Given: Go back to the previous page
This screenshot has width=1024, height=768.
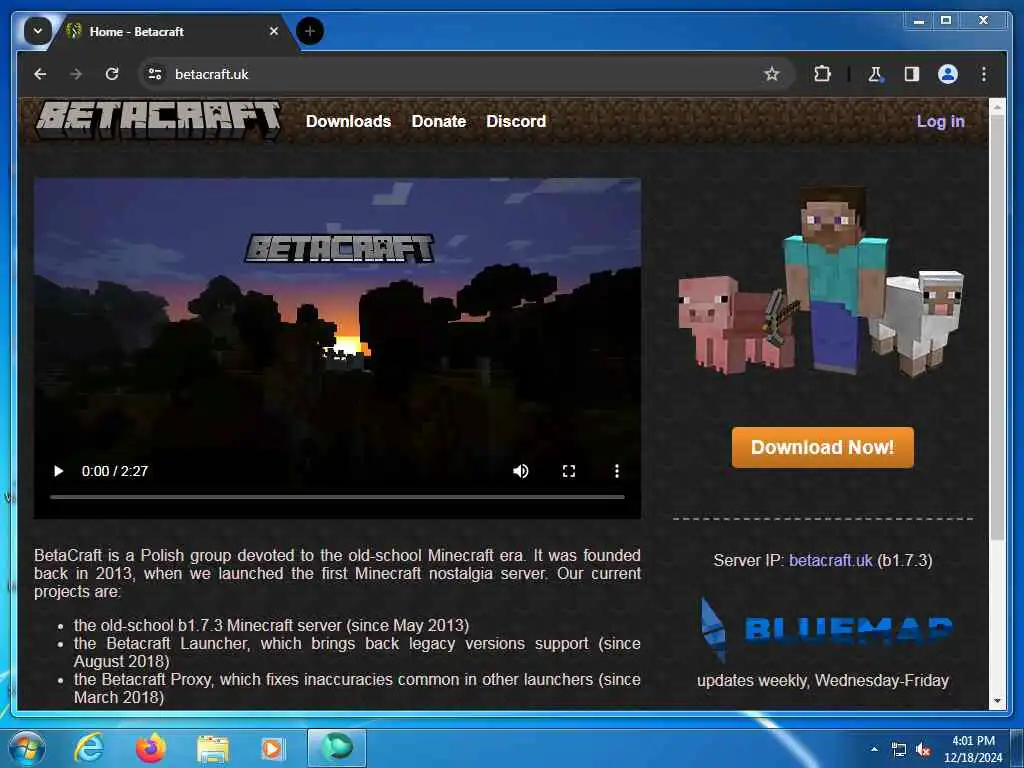Looking at the screenshot, I should (x=40, y=74).
